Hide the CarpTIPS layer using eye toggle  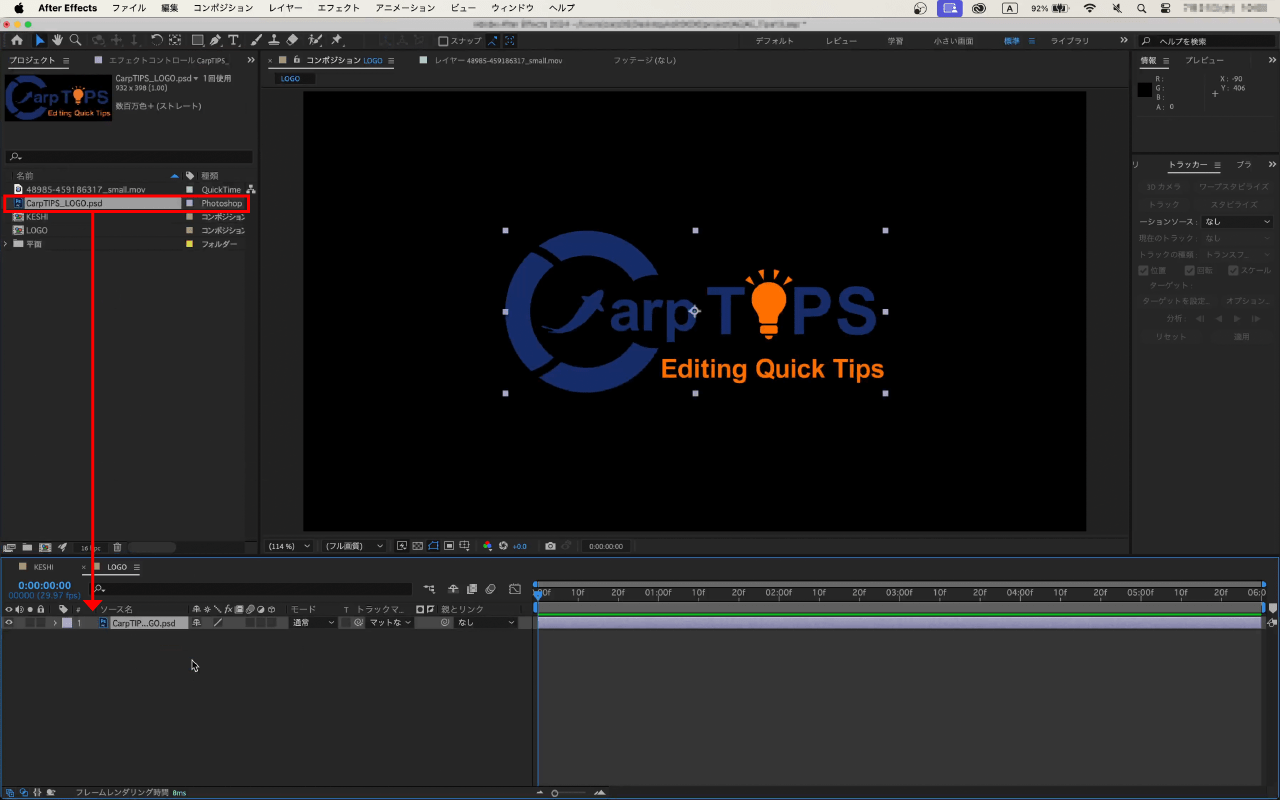pos(9,623)
